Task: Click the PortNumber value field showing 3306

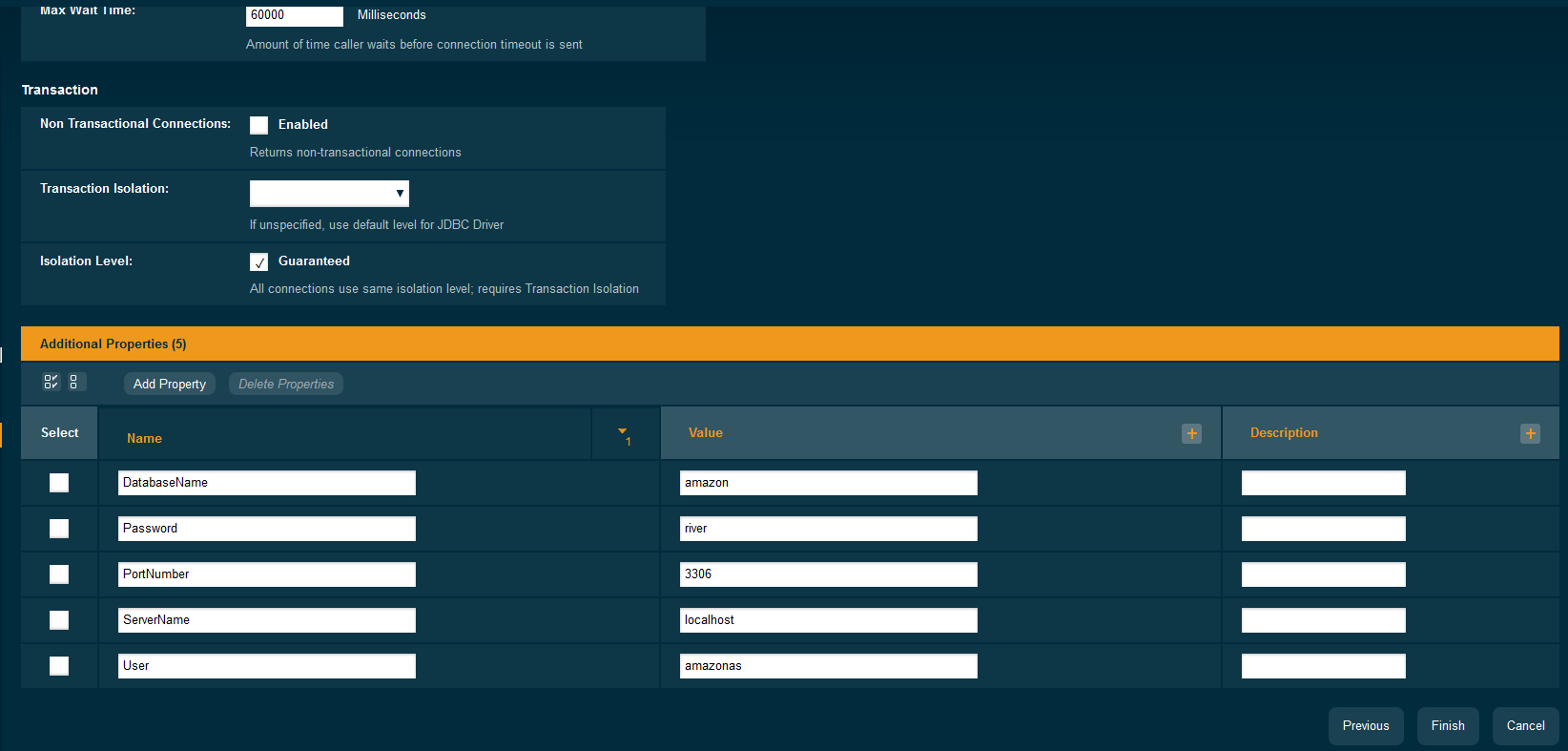Action: pyautogui.click(x=828, y=574)
